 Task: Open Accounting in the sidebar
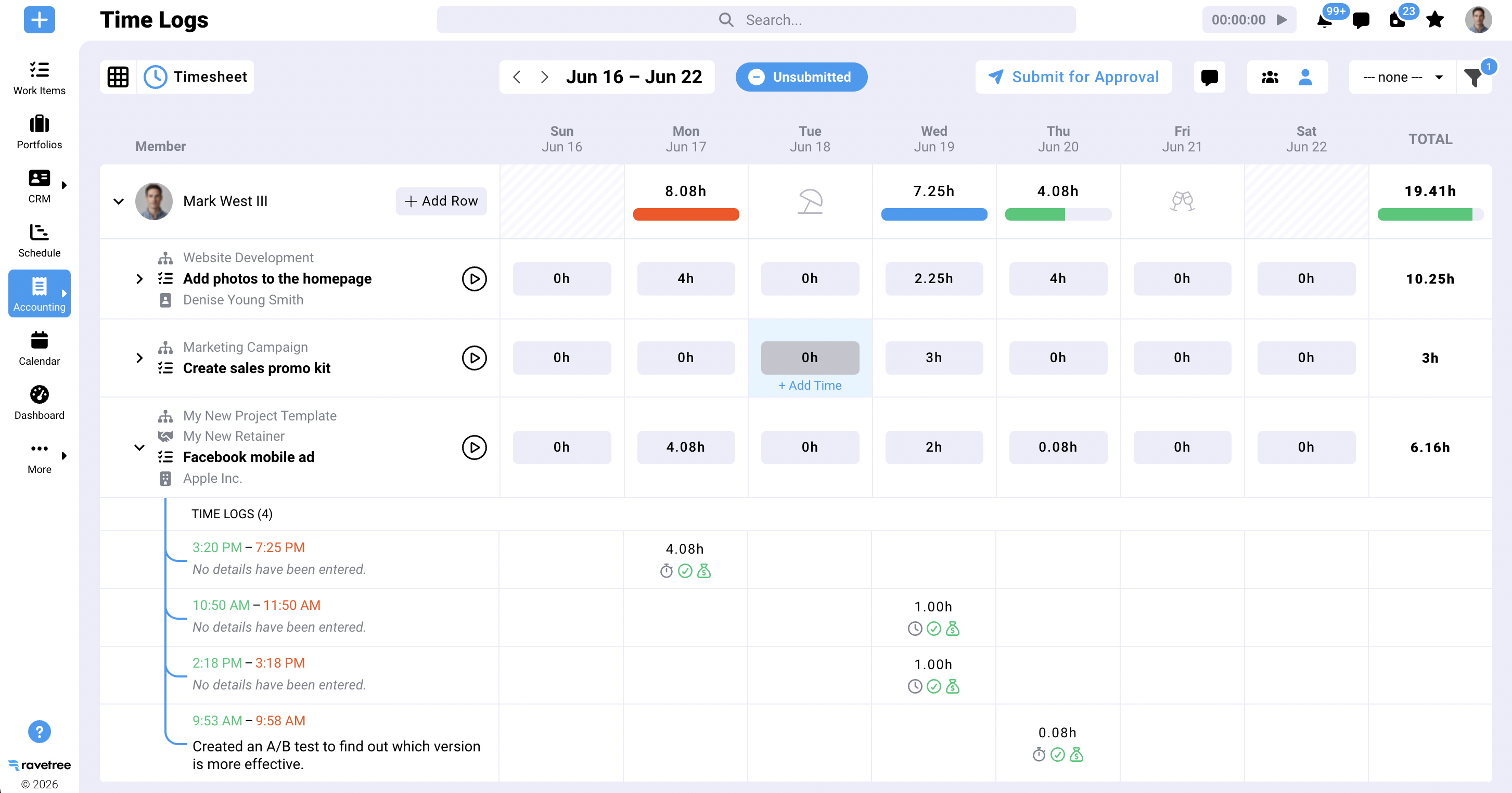pos(40,293)
